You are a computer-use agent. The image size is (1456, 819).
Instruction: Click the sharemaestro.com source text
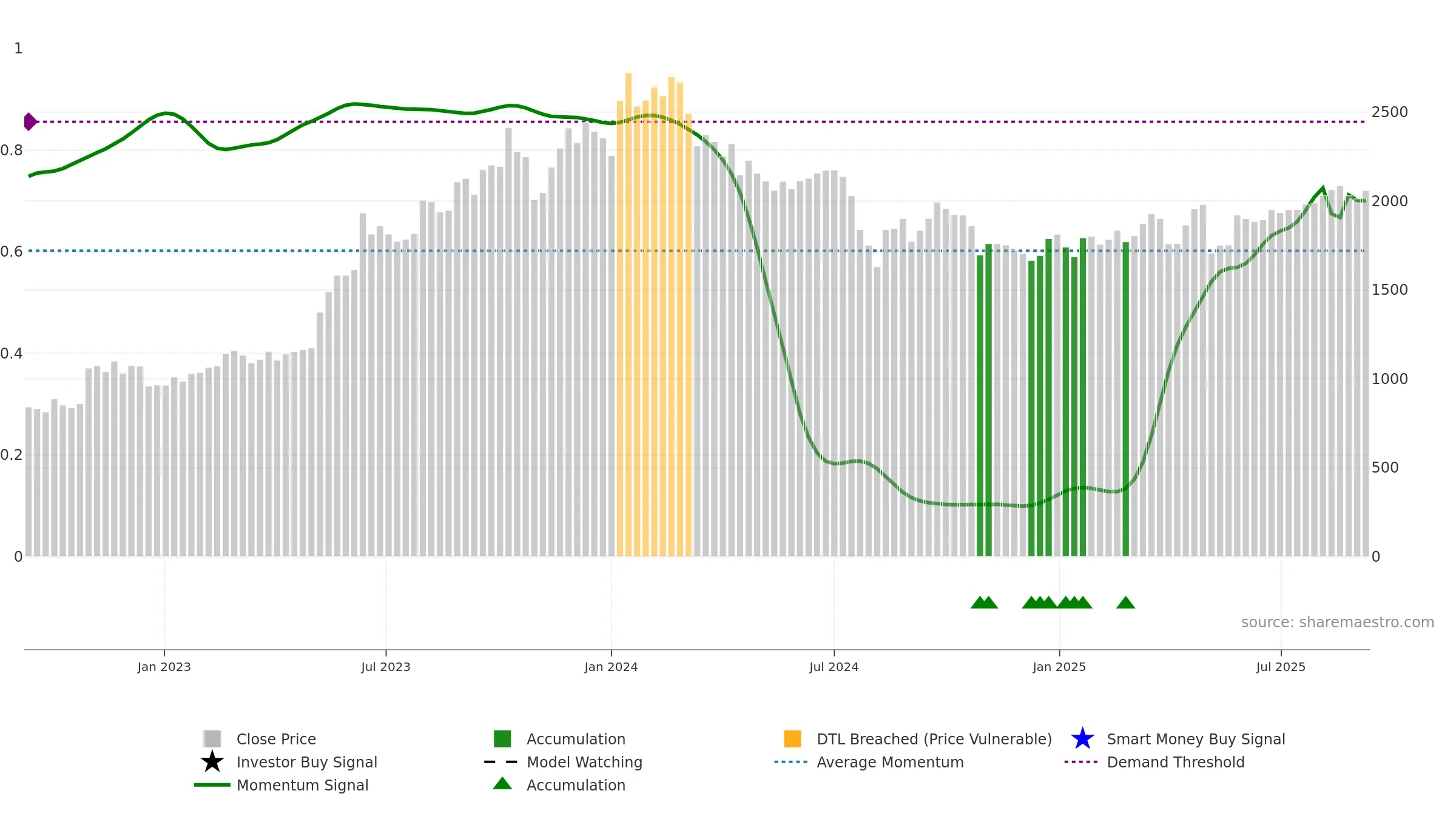pyautogui.click(x=1338, y=622)
